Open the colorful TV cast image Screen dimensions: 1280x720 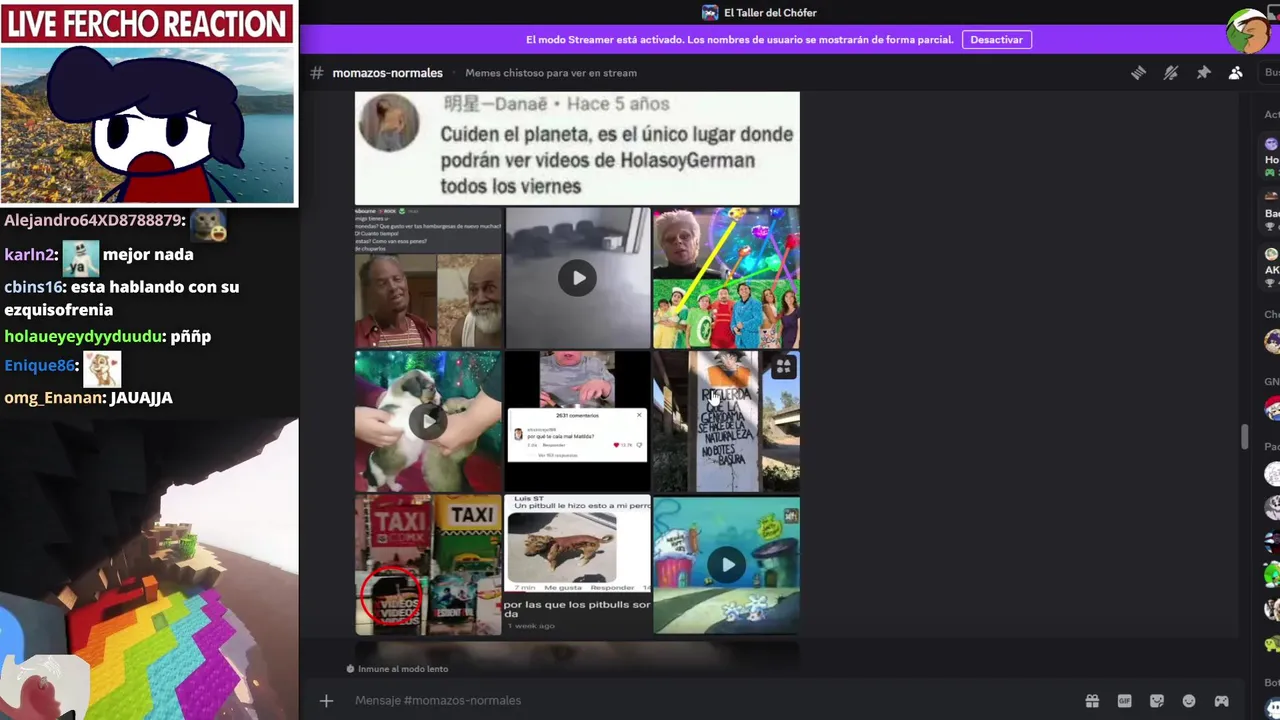point(727,278)
